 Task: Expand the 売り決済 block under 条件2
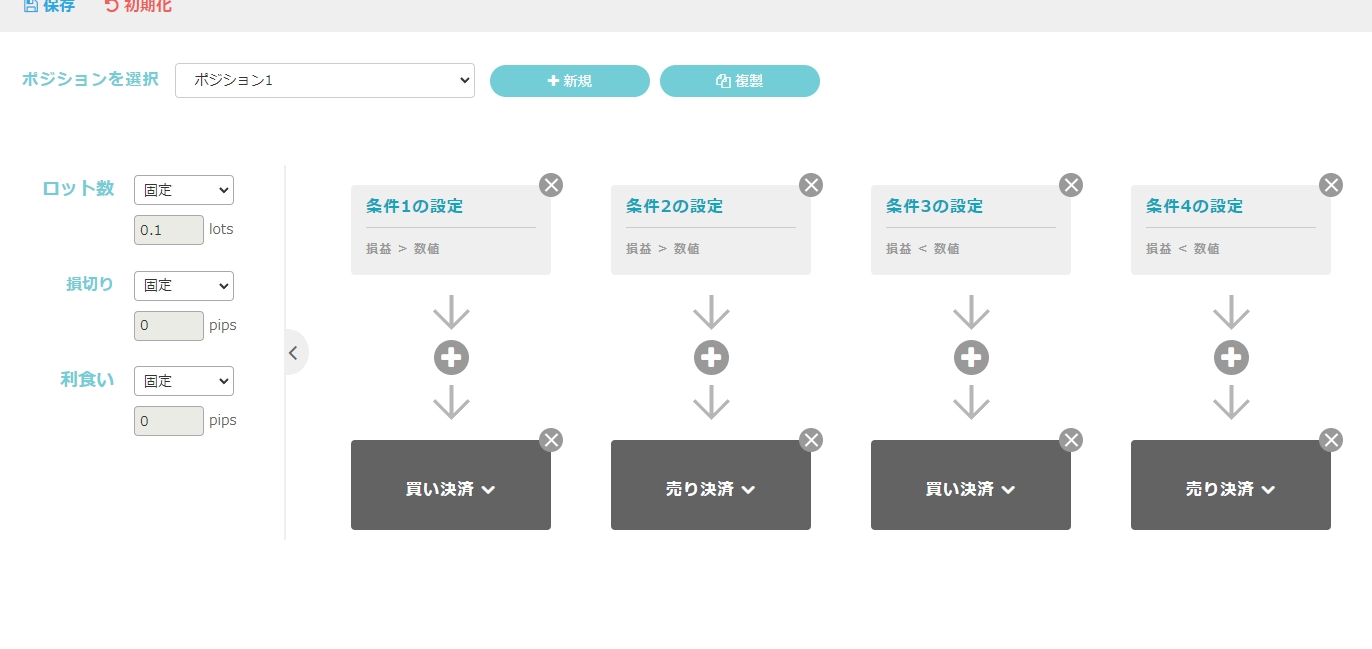point(711,489)
